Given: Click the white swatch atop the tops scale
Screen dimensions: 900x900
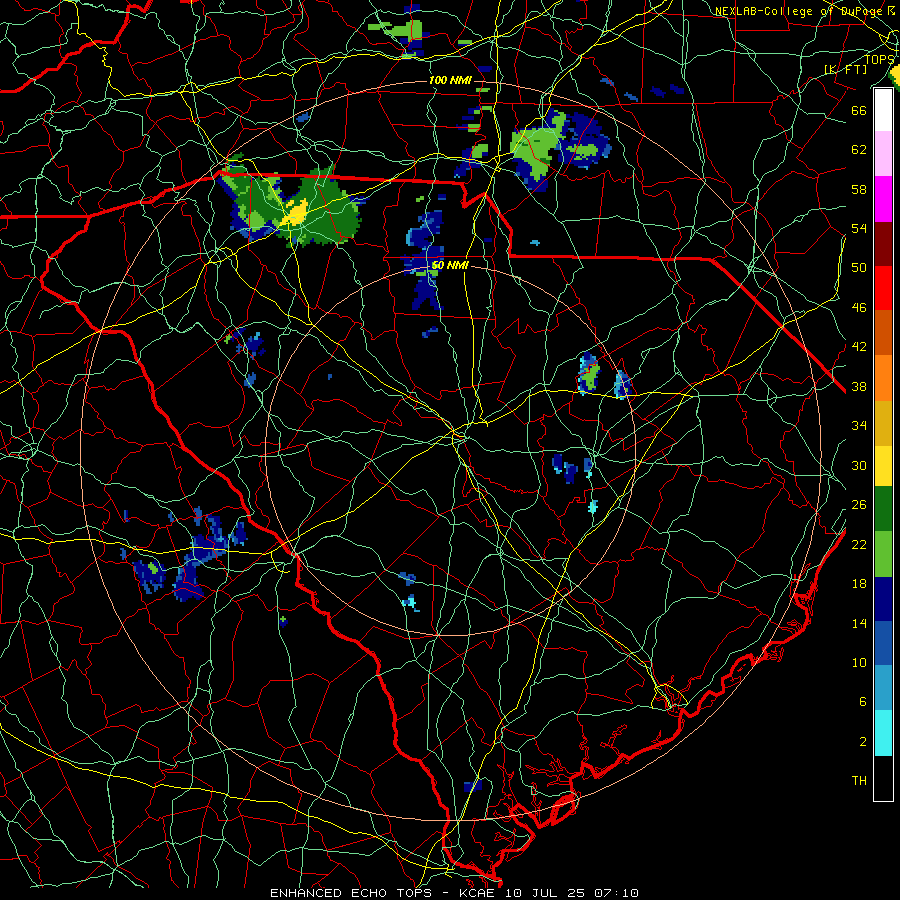Looking at the screenshot, I should point(883,110).
